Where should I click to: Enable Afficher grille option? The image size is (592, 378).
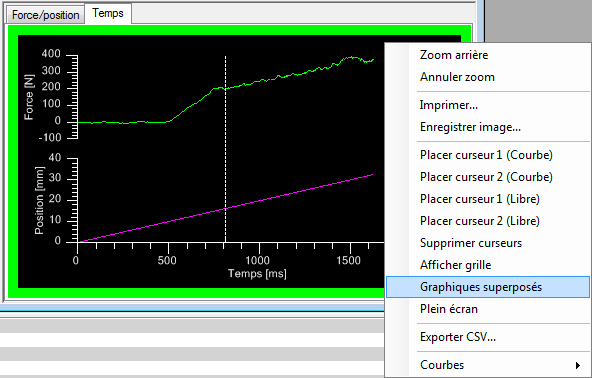pos(487,265)
